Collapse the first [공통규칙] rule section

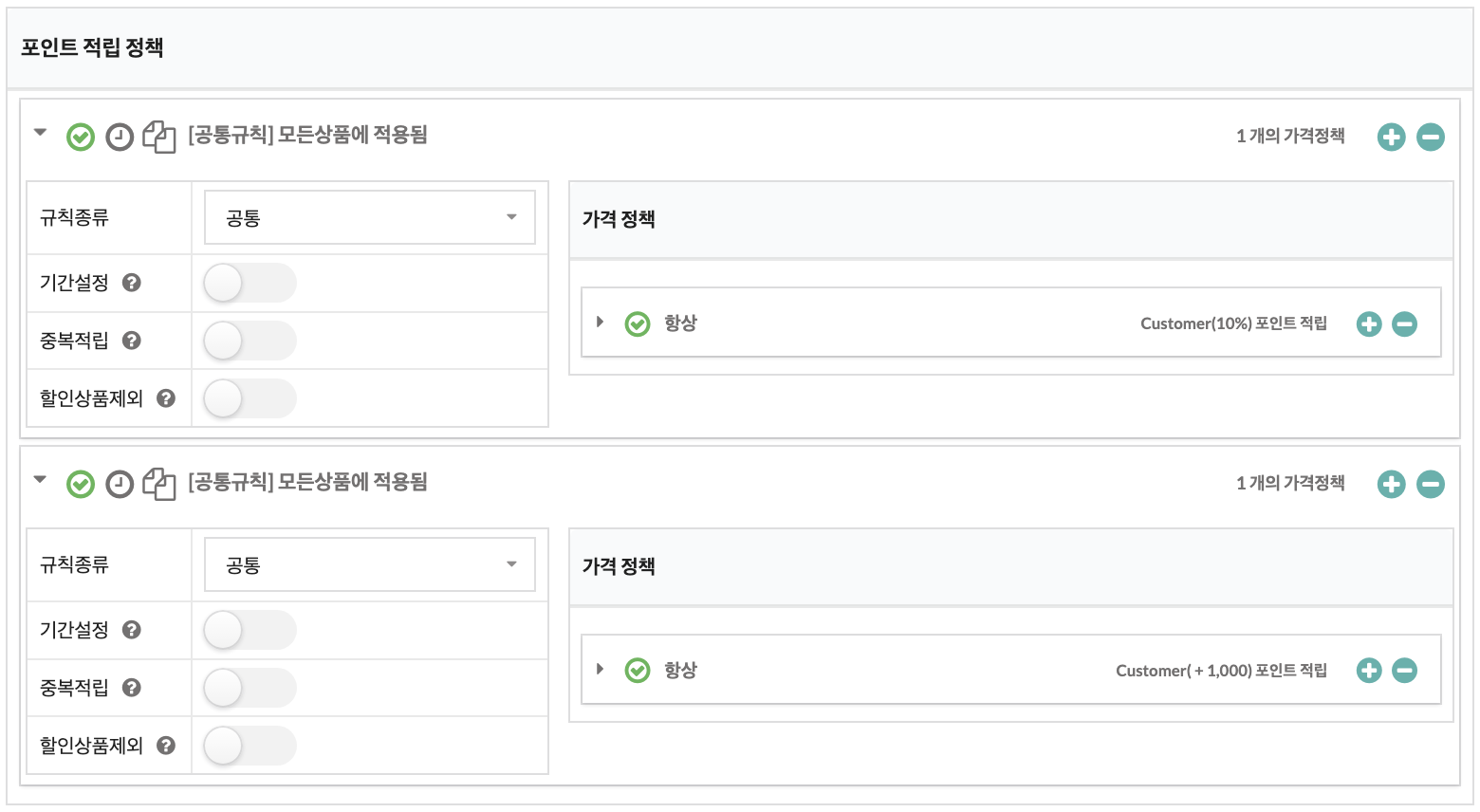pyautogui.click(x=40, y=133)
